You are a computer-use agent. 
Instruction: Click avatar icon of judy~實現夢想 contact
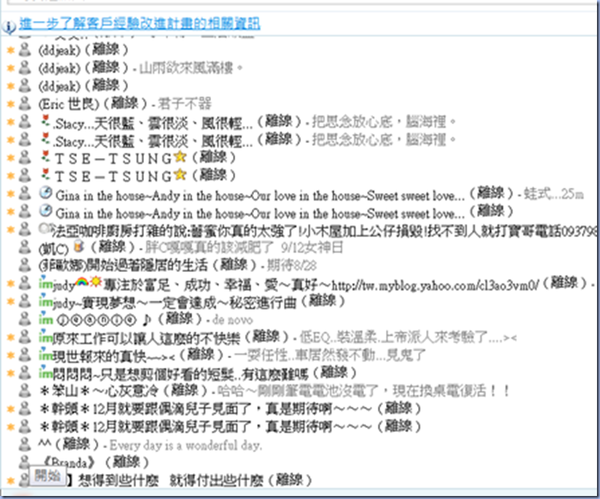tap(25, 301)
